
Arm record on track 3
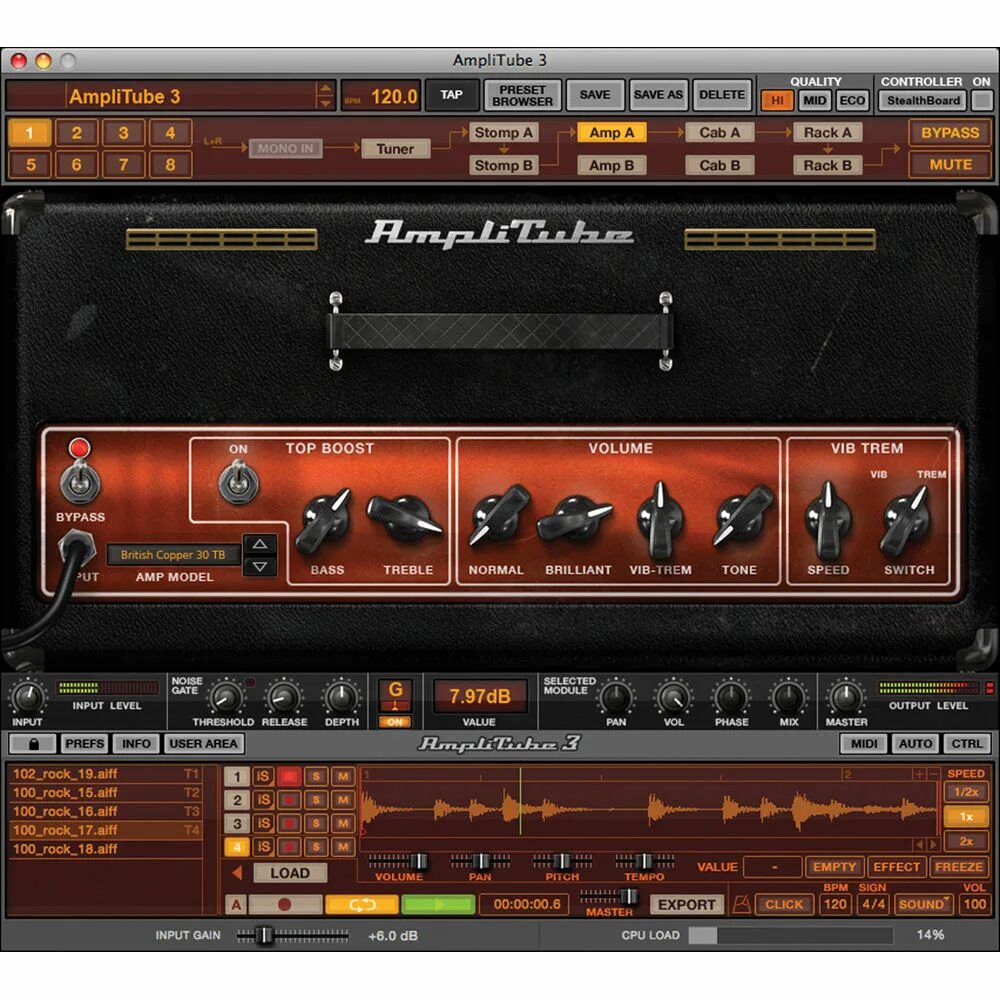pos(289,823)
